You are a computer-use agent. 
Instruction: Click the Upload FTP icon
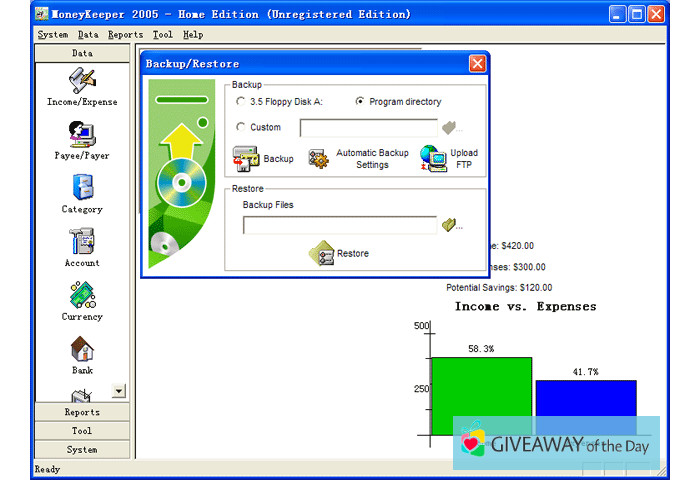pos(432,159)
